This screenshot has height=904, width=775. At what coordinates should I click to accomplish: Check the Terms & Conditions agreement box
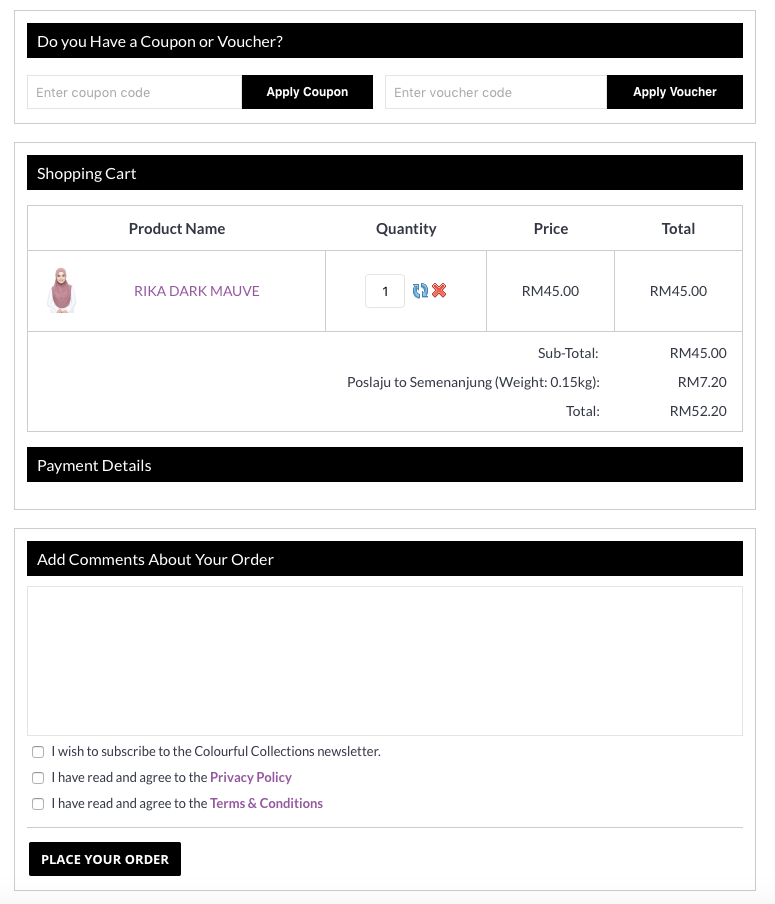click(x=38, y=804)
